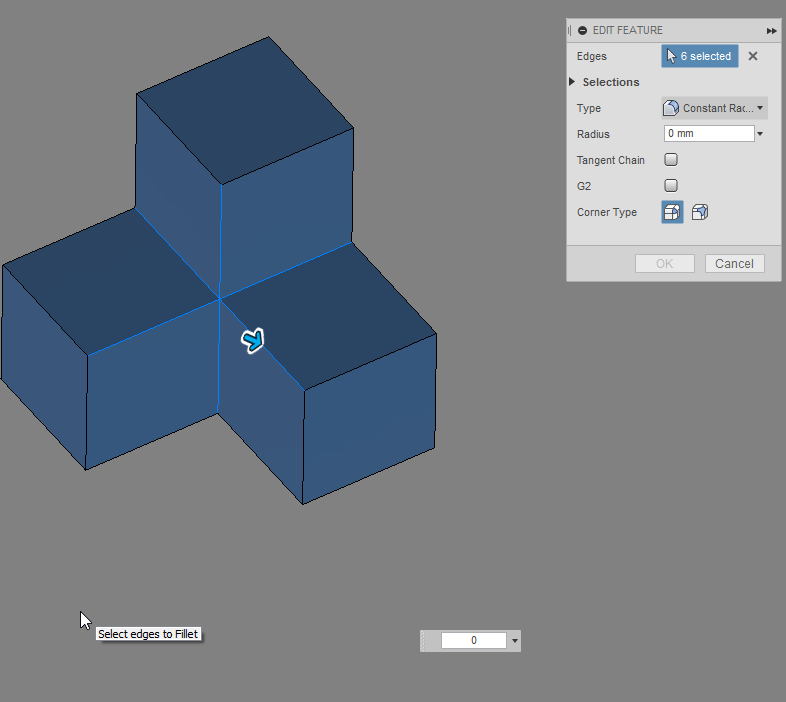Click the floating value input showing 0
The width and height of the screenshot is (786, 702).
click(x=474, y=640)
